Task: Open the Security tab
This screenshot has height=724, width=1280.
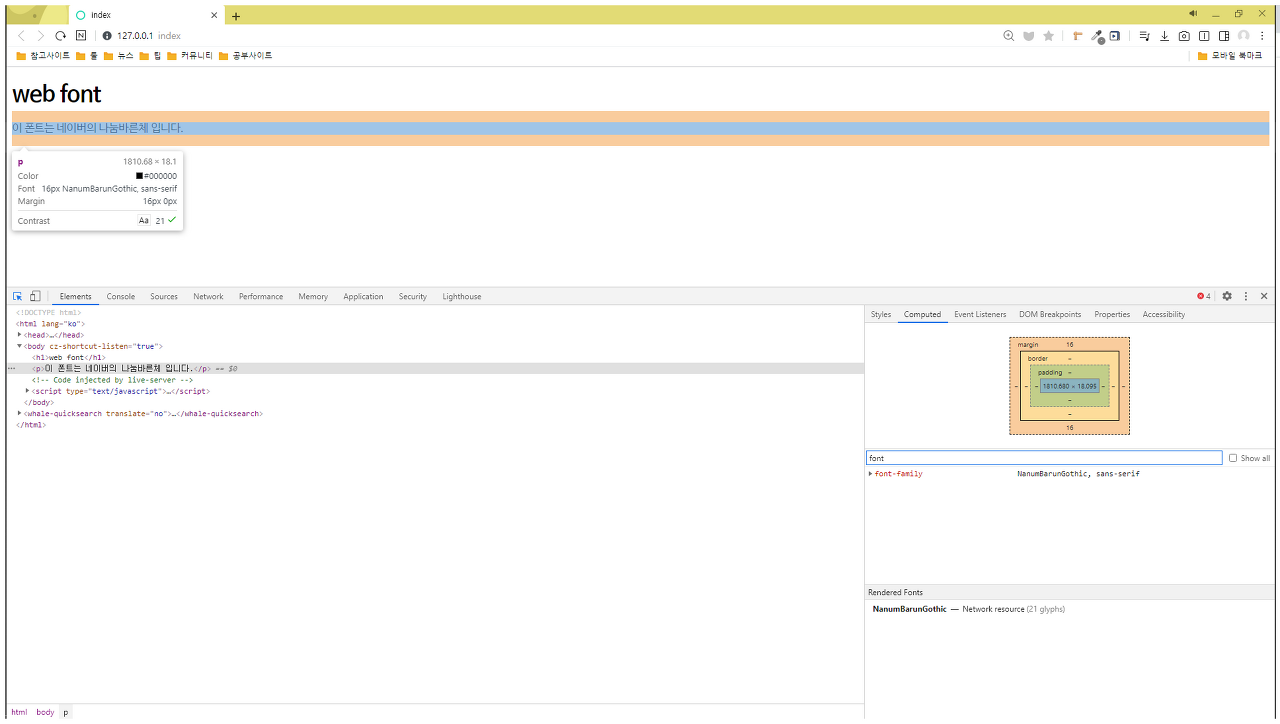Action: [412, 296]
